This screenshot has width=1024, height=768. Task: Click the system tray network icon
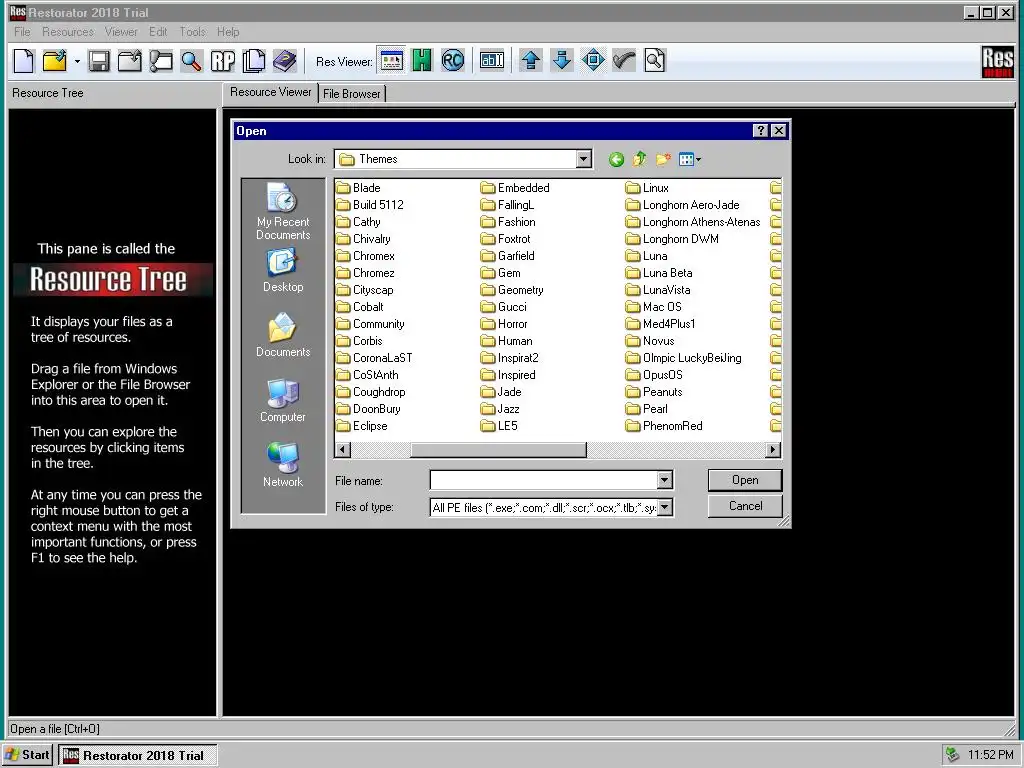click(953, 755)
